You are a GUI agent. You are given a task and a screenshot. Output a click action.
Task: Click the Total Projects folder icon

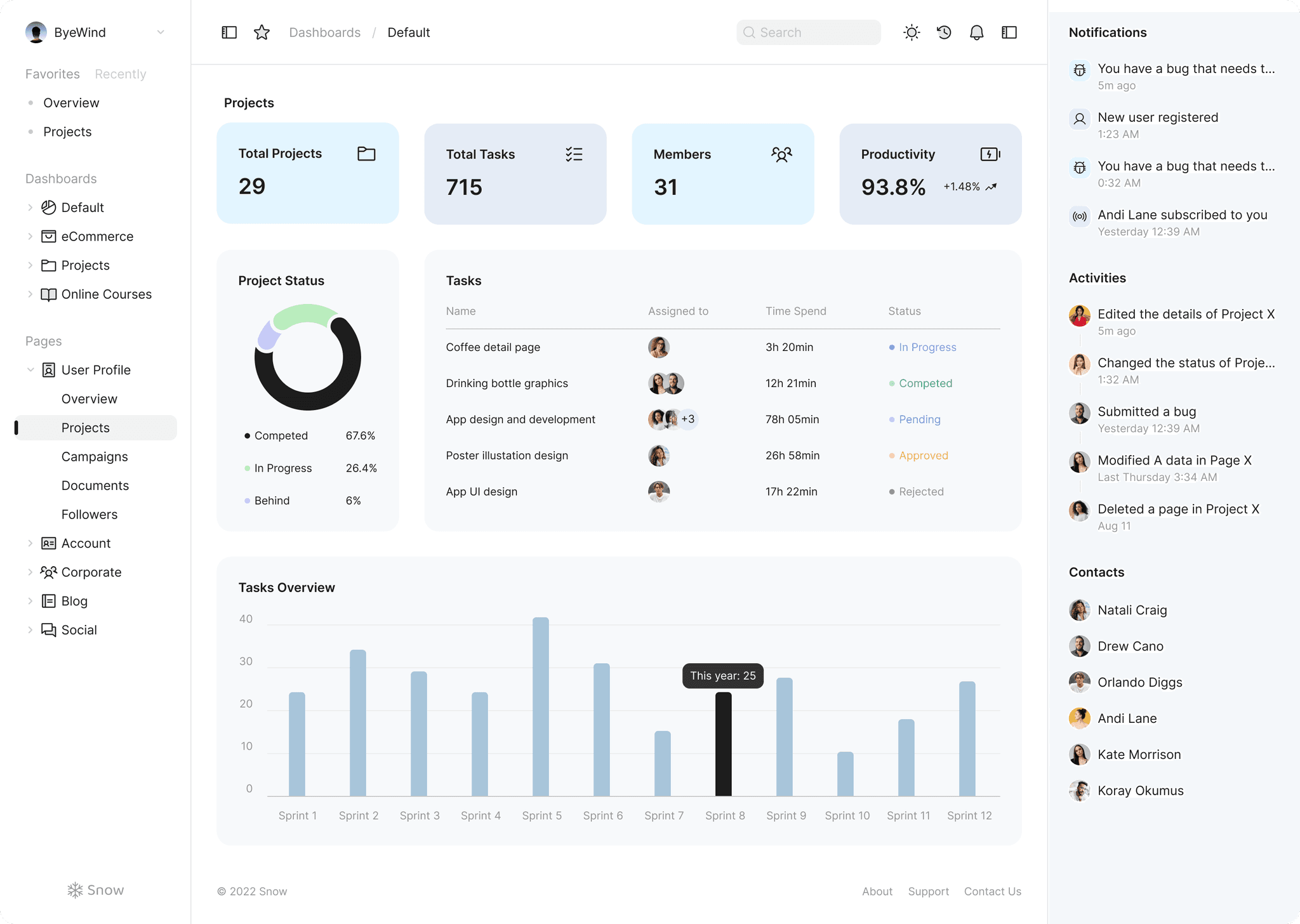(x=367, y=153)
